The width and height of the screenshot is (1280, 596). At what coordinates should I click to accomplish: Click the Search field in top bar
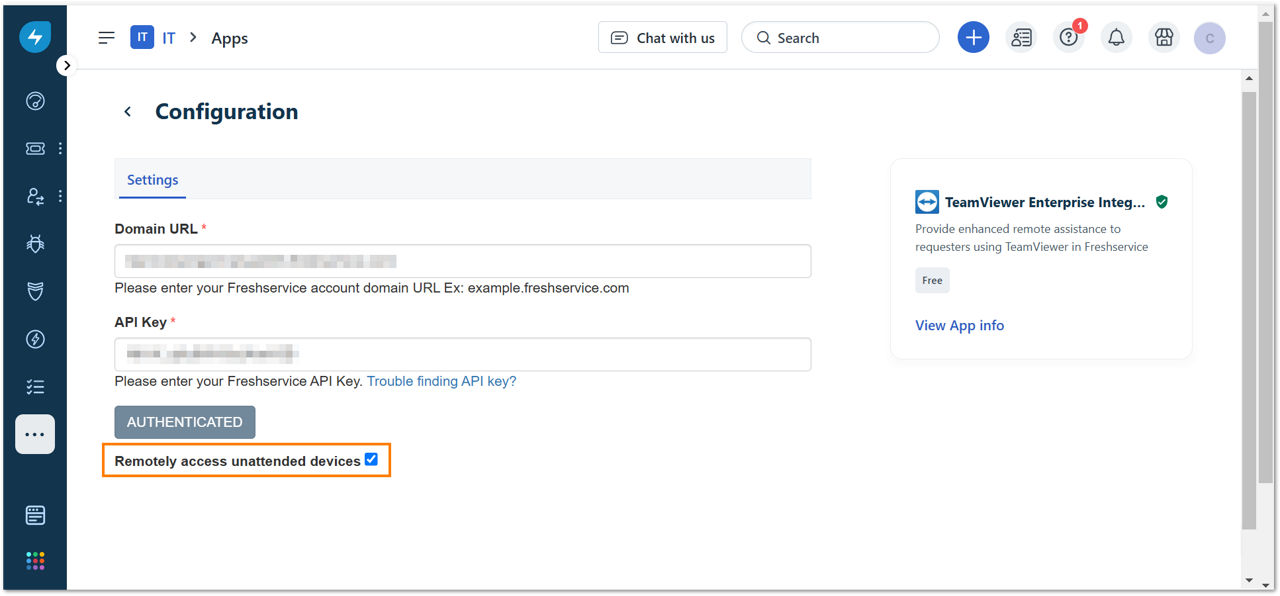[840, 38]
